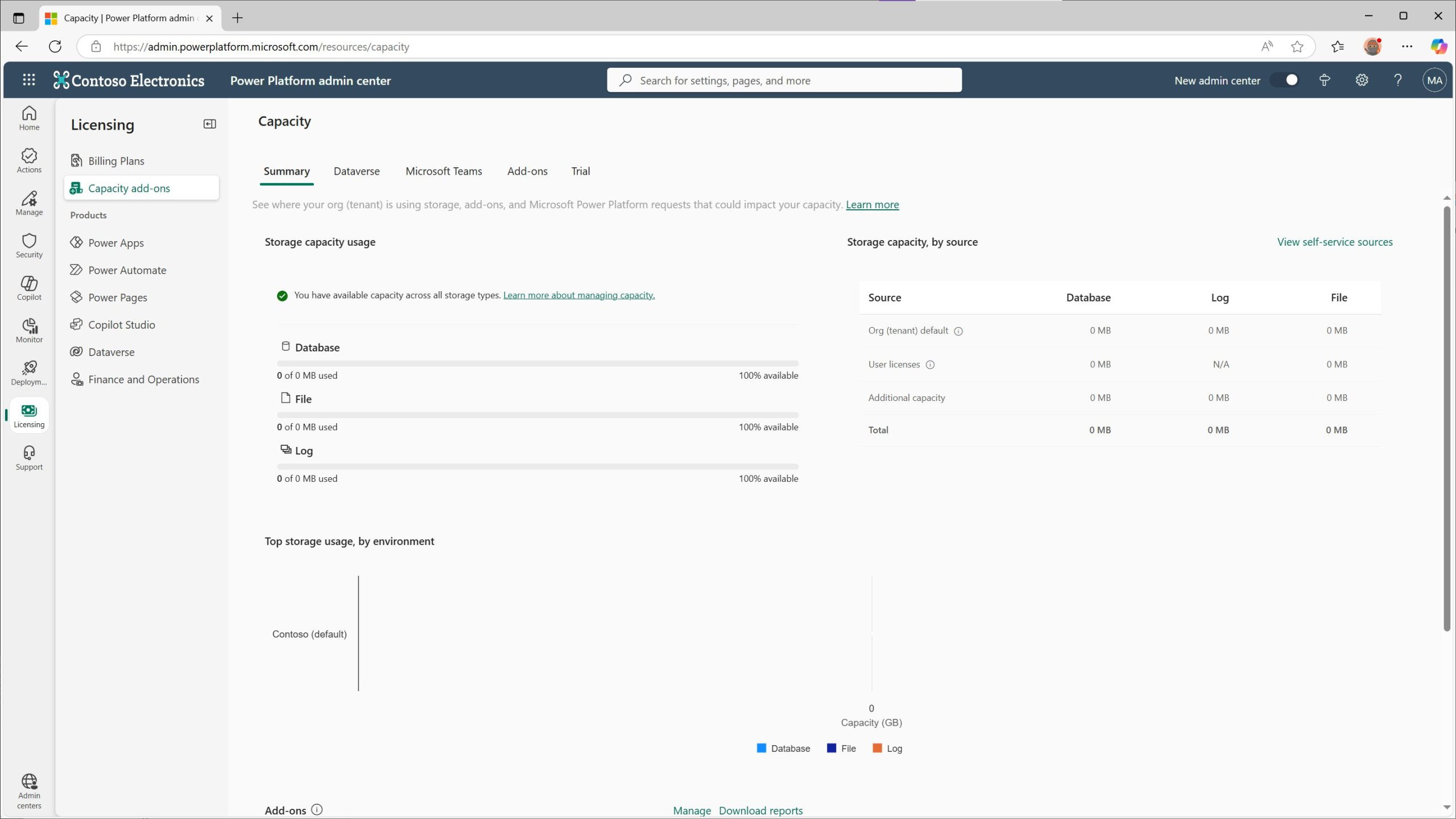This screenshot has width=1456, height=819.
Task: Click Log legend color swatch
Action: (877, 748)
